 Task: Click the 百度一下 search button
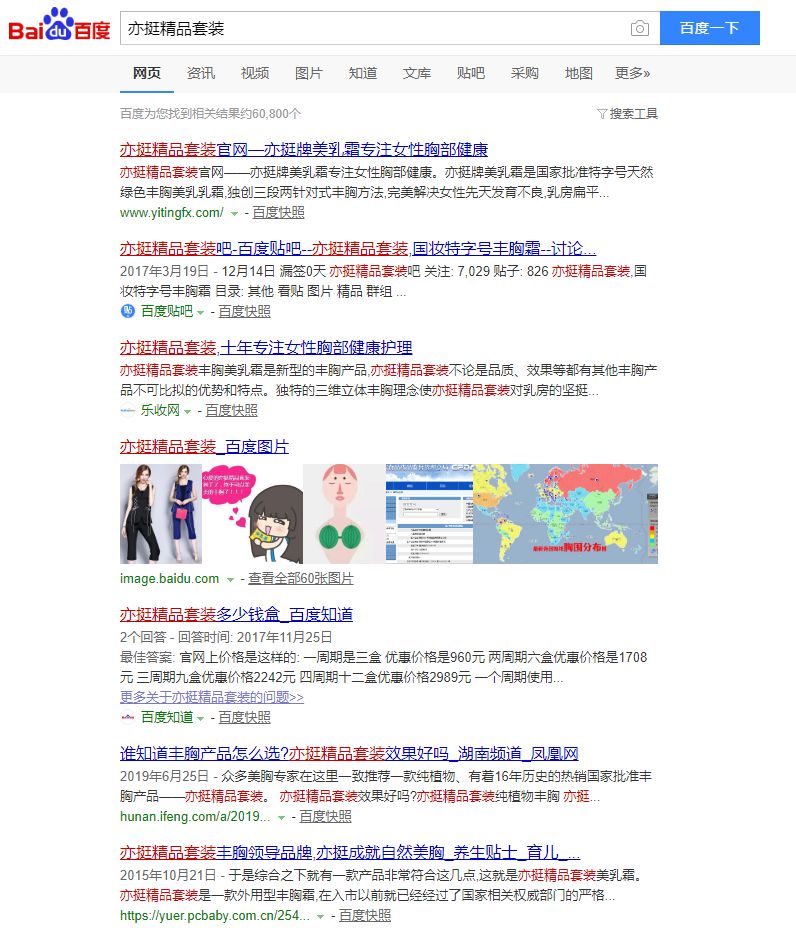[710, 28]
